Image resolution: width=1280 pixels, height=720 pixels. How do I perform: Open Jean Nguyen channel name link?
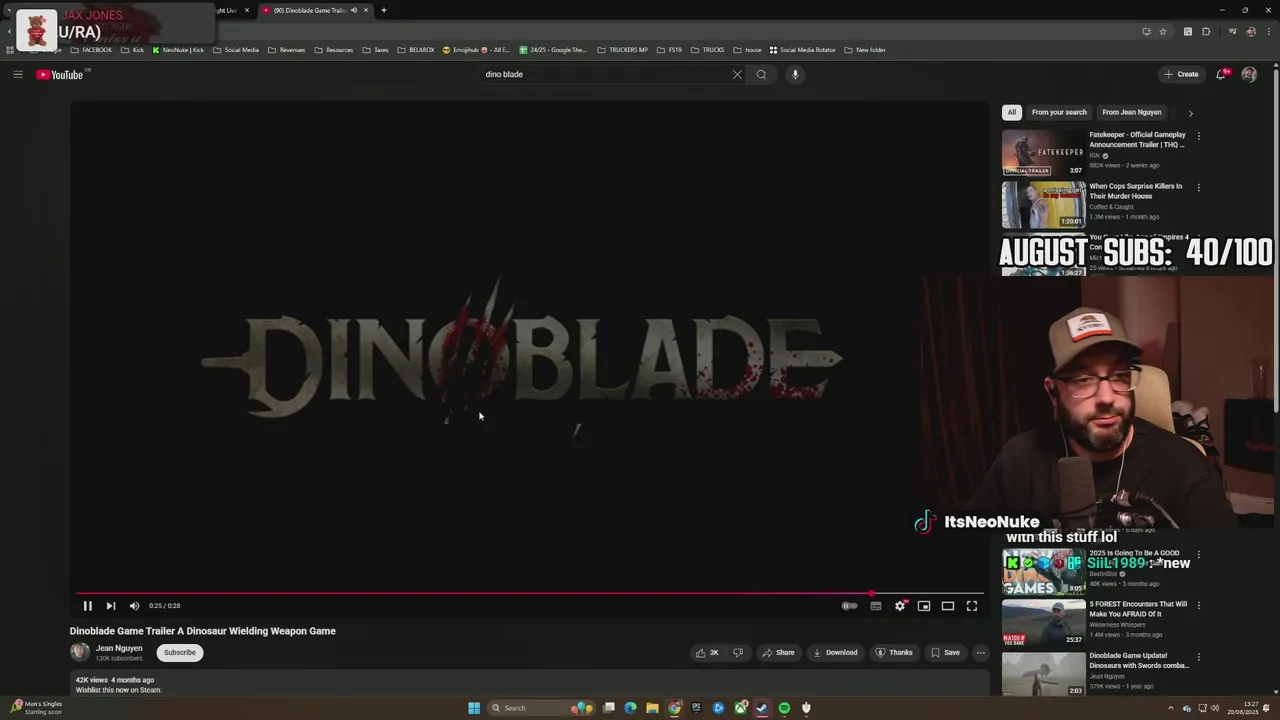(119, 648)
